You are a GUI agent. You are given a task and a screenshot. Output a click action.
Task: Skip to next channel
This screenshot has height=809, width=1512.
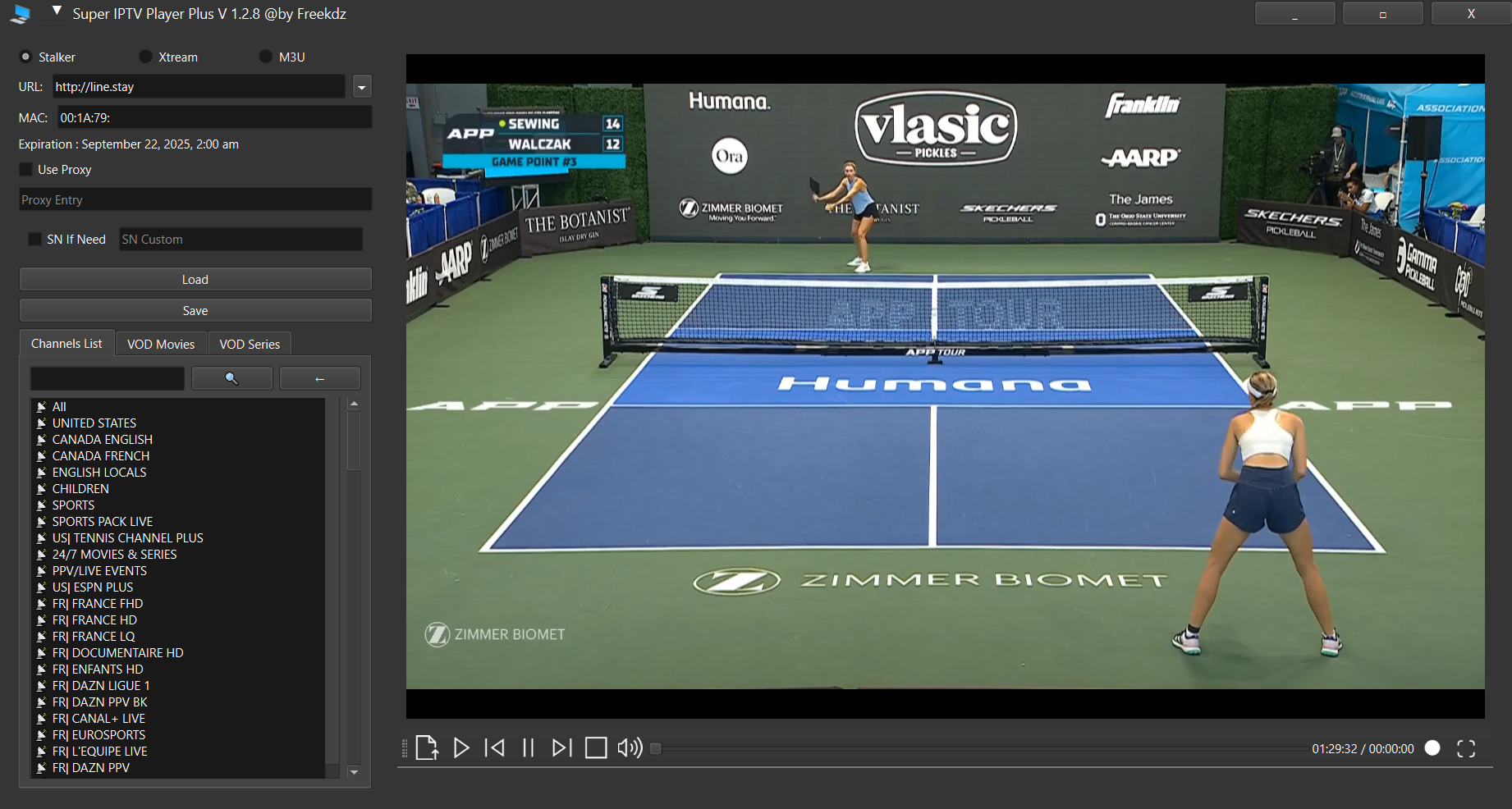562,747
